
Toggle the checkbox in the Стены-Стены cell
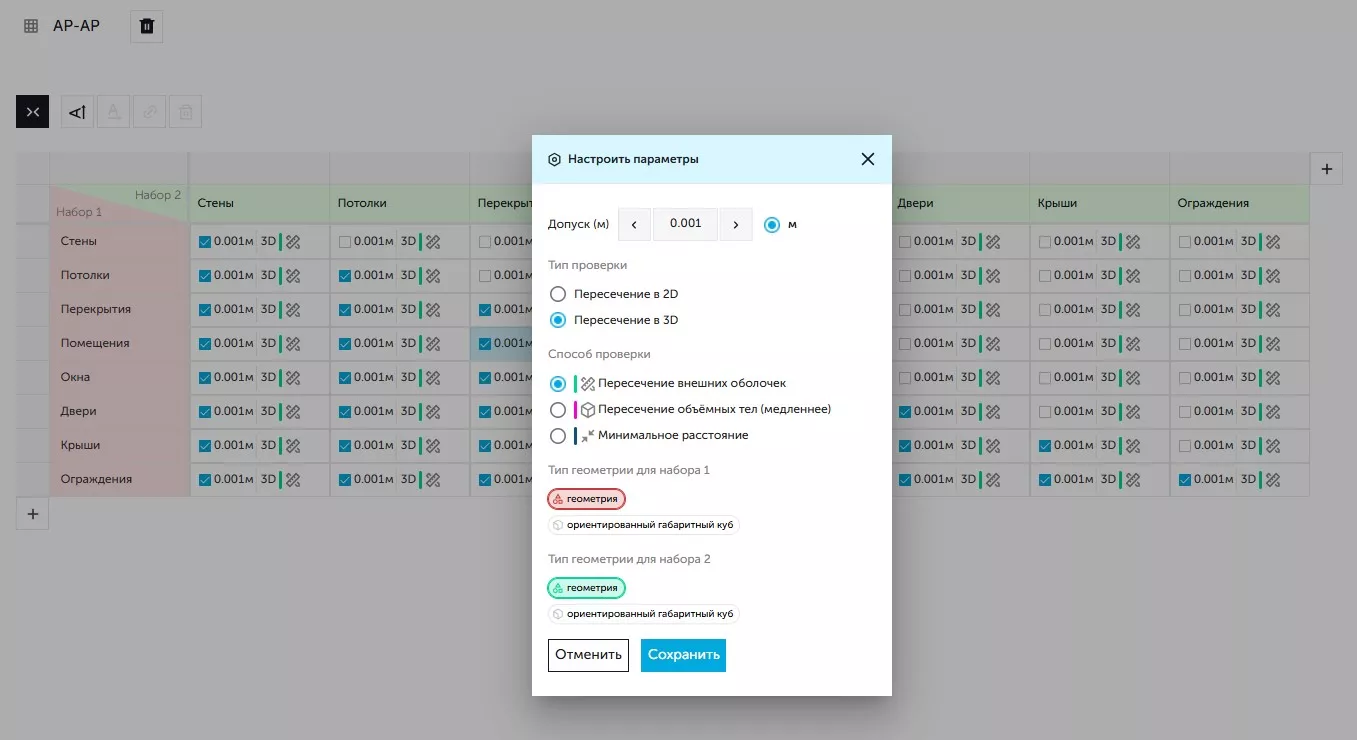pos(205,241)
